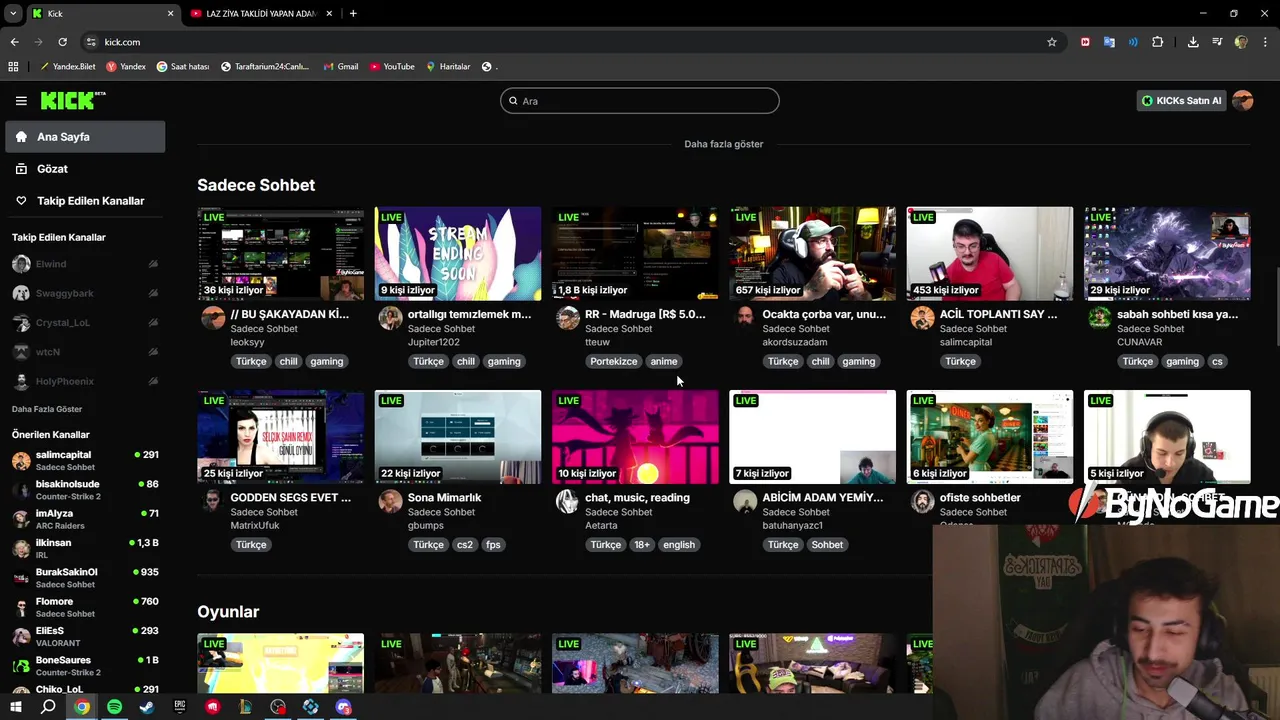
Task: Expand Daha Fazla Göster in sidebar
Action: pos(47,409)
